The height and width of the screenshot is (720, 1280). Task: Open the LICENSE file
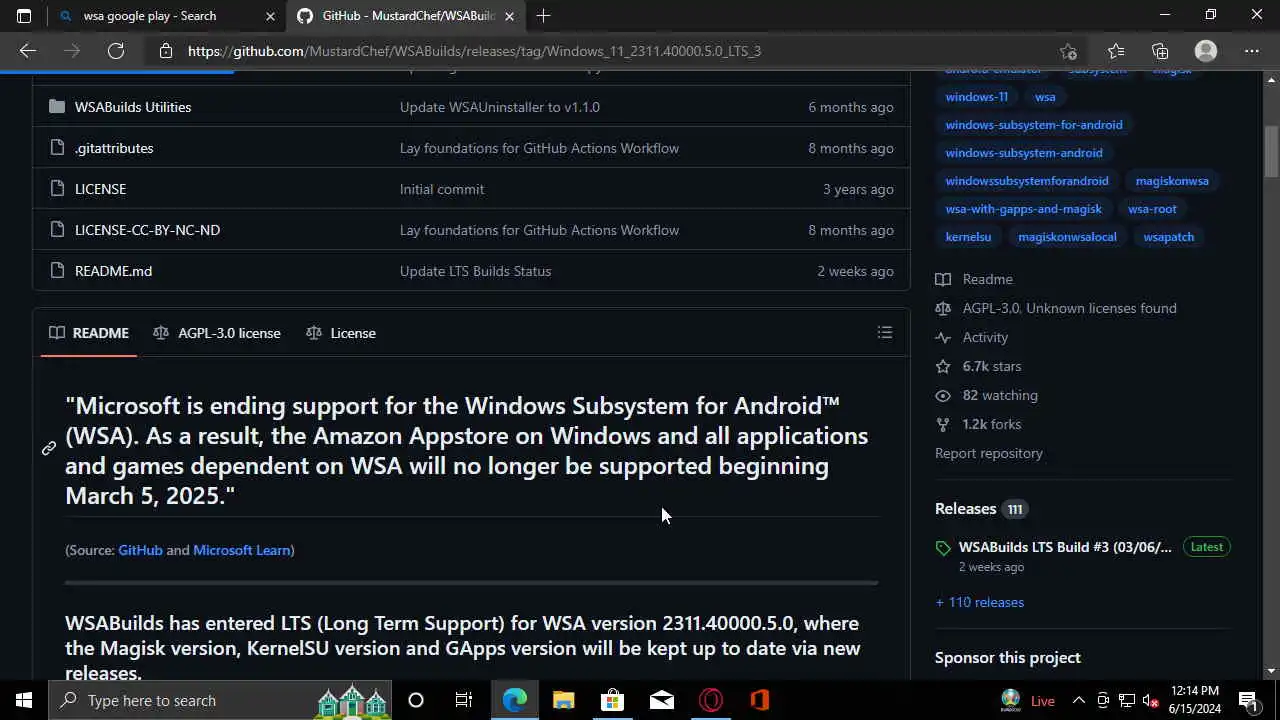tap(100, 189)
